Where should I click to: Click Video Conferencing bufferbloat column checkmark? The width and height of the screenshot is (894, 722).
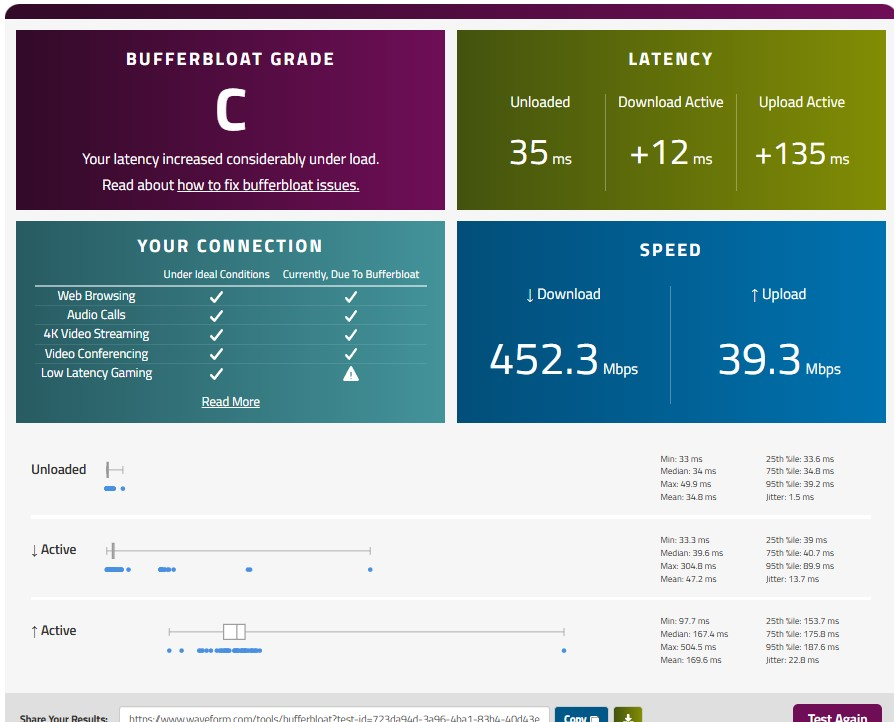(x=351, y=354)
